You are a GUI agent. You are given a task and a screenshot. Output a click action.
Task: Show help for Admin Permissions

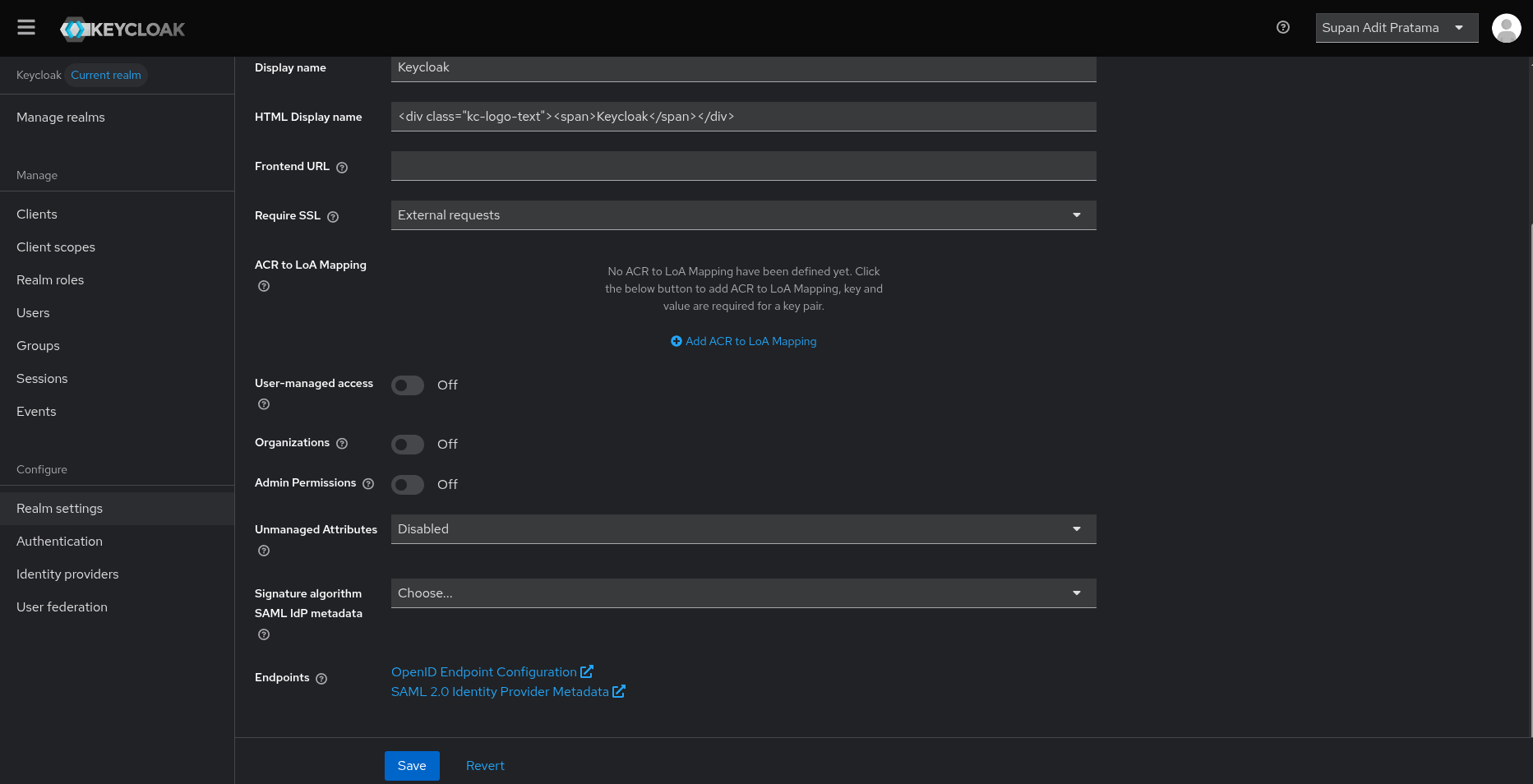click(x=368, y=484)
